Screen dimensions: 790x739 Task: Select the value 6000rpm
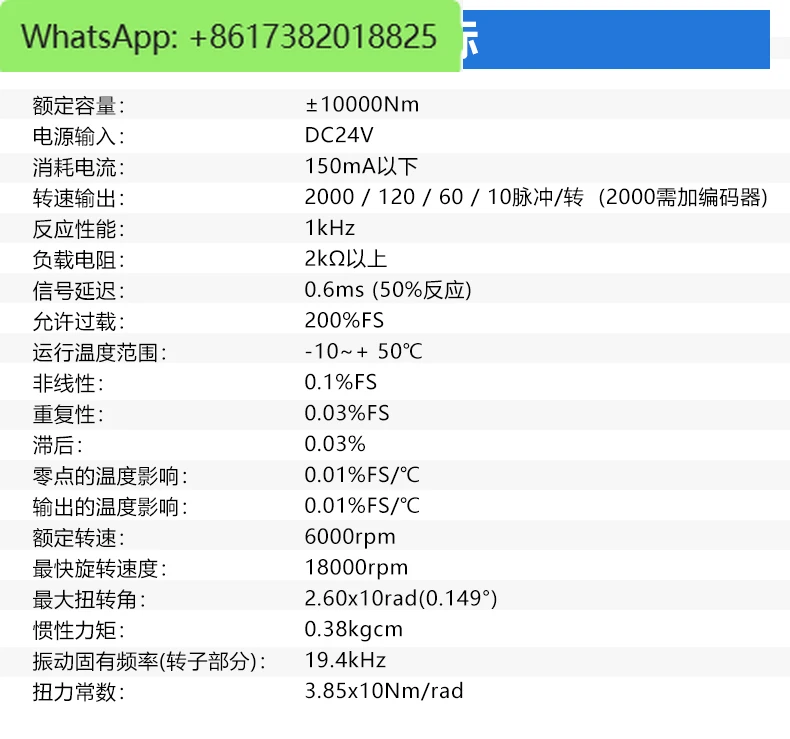(350, 537)
